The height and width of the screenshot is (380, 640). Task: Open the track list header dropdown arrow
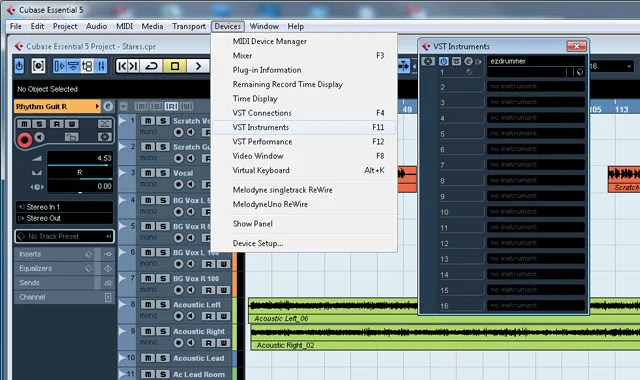[123, 107]
